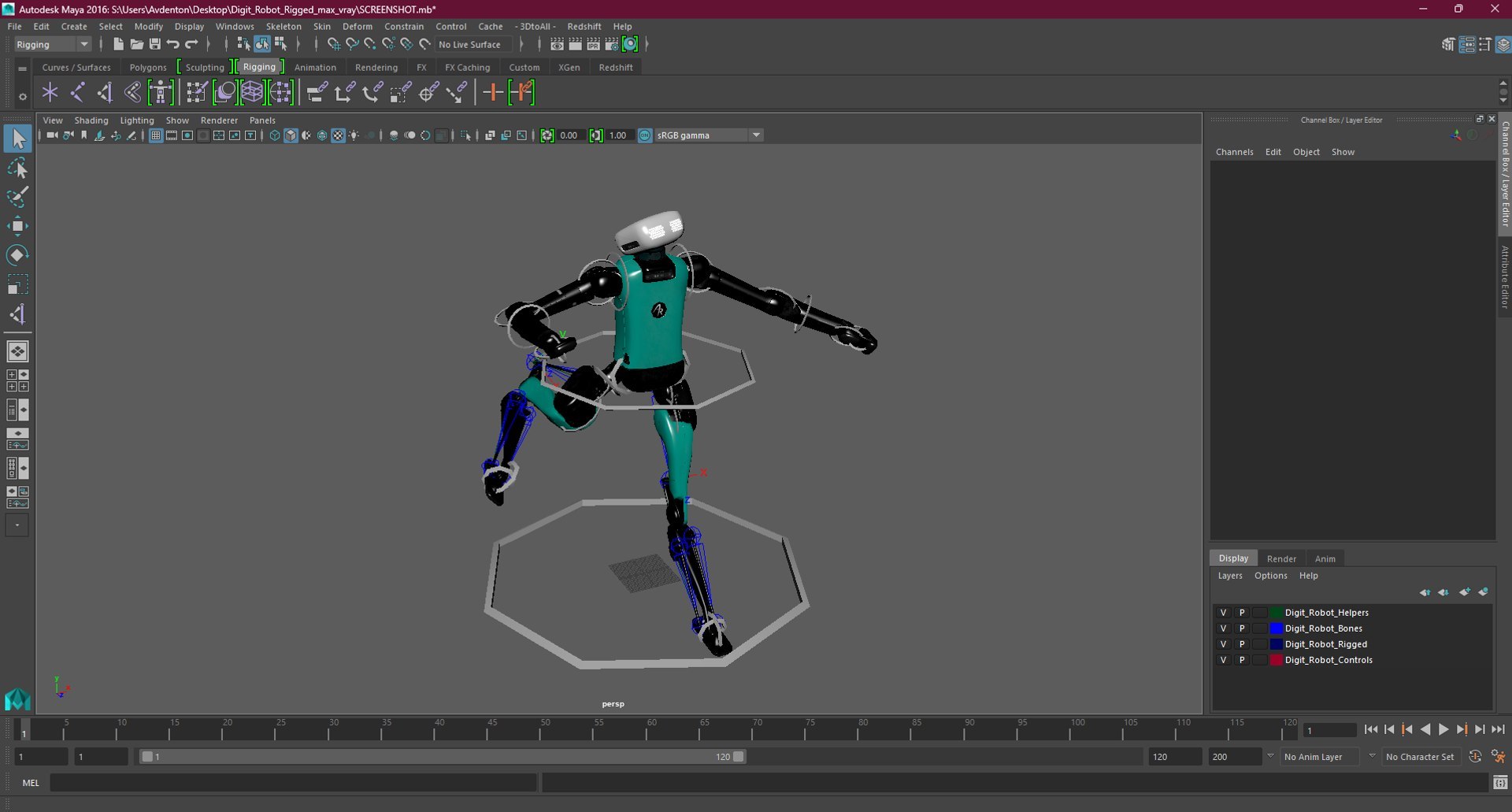Screen dimensions: 1512x812
Task: Click the Set Key plus icon
Action: [x=493, y=93]
